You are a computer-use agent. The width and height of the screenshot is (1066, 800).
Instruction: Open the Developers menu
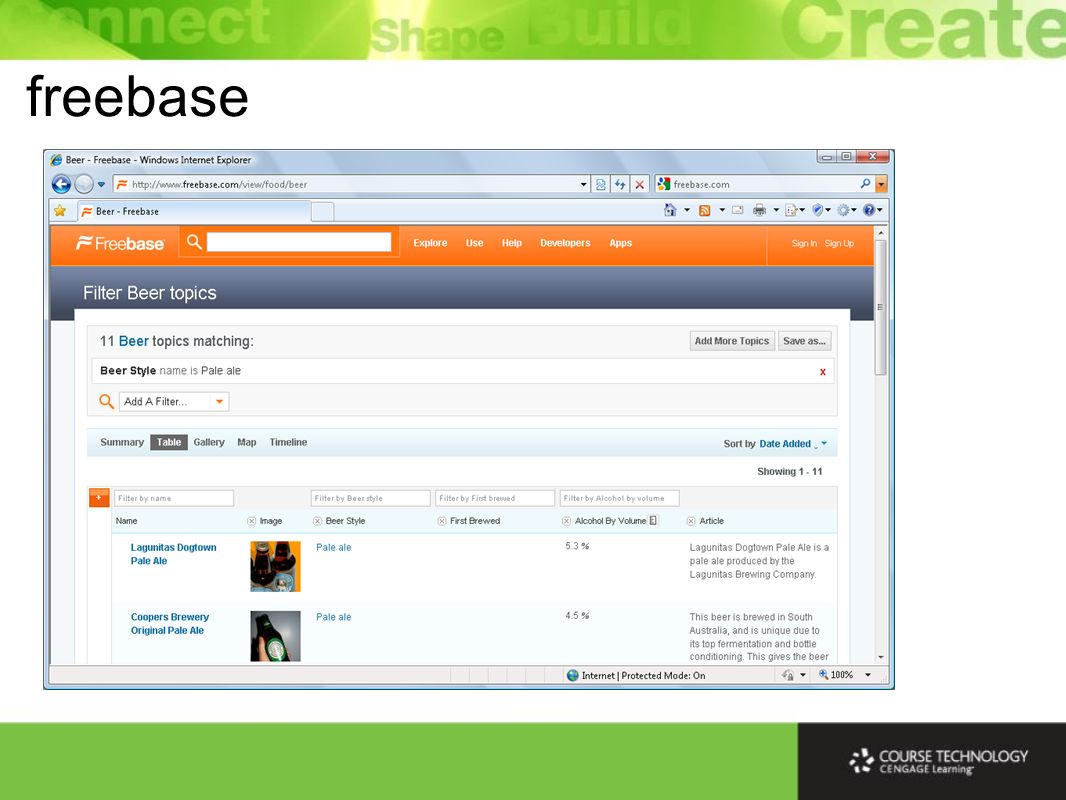click(566, 243)
